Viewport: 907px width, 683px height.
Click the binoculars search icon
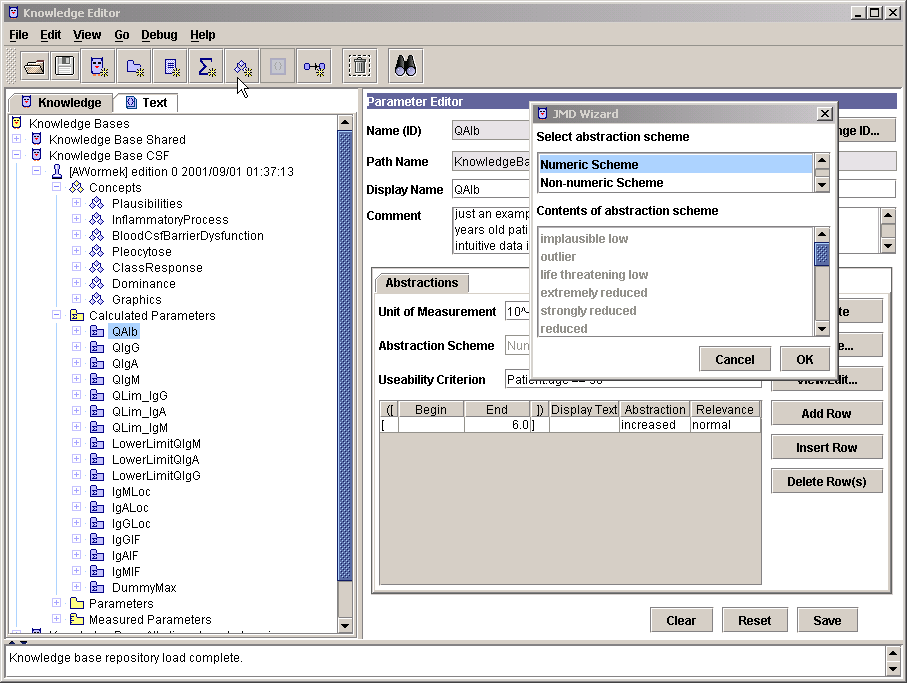point(405,67)
